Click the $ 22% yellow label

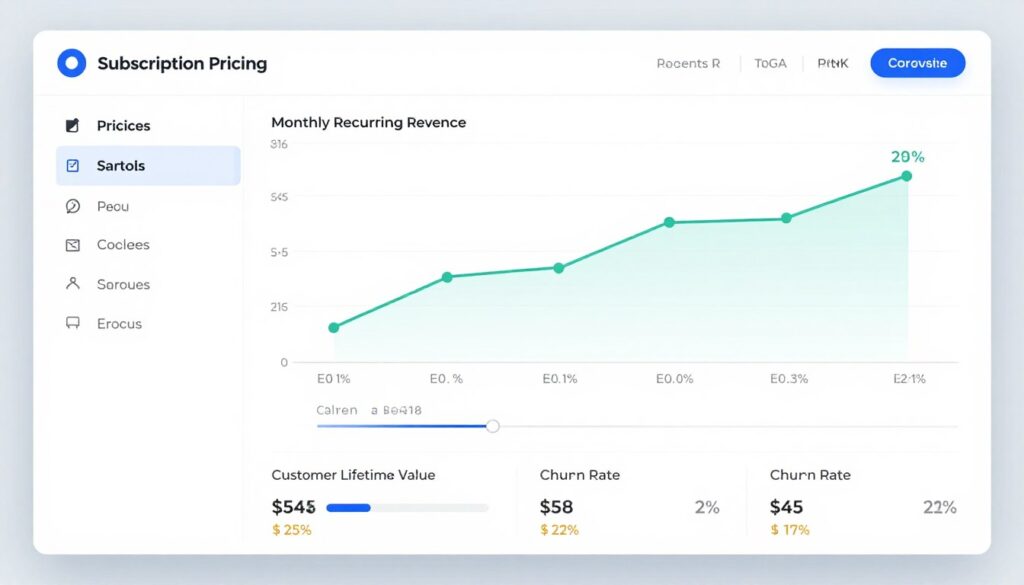(560, 530)
